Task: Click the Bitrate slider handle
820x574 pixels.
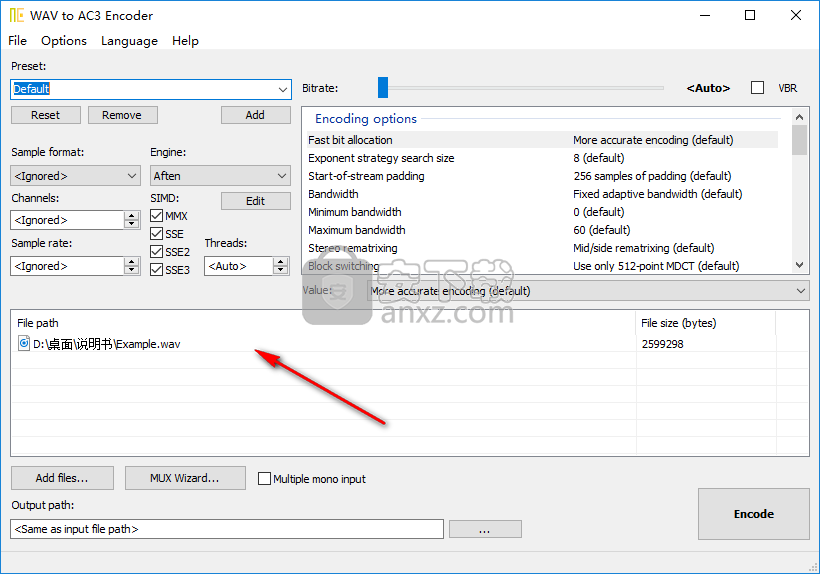Action: point(383,87)
